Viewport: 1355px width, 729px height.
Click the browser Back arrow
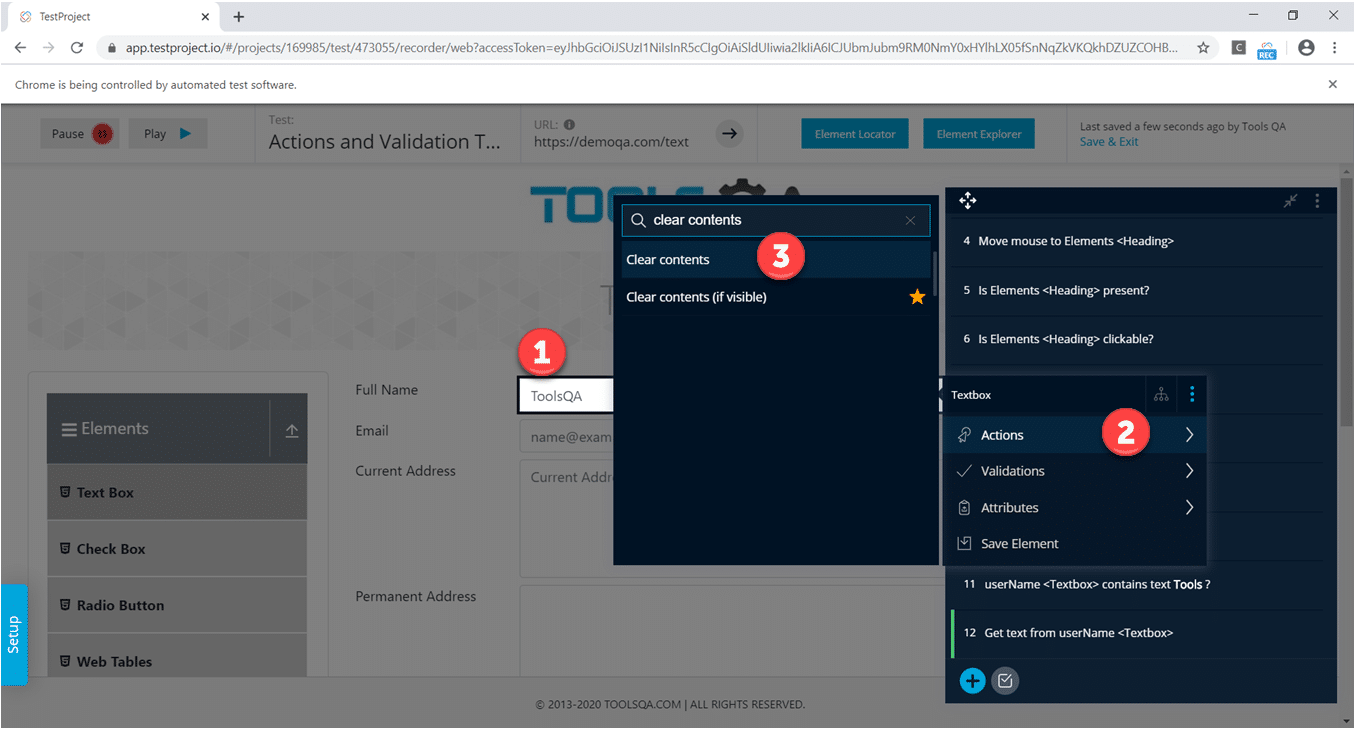pyautogui.click(x=20, y=47)
